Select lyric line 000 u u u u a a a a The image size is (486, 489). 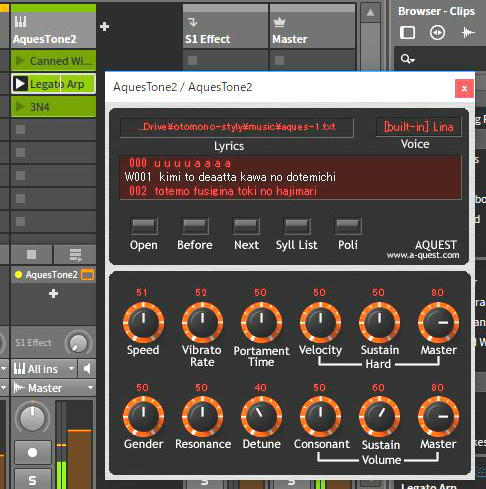[180, 163]
